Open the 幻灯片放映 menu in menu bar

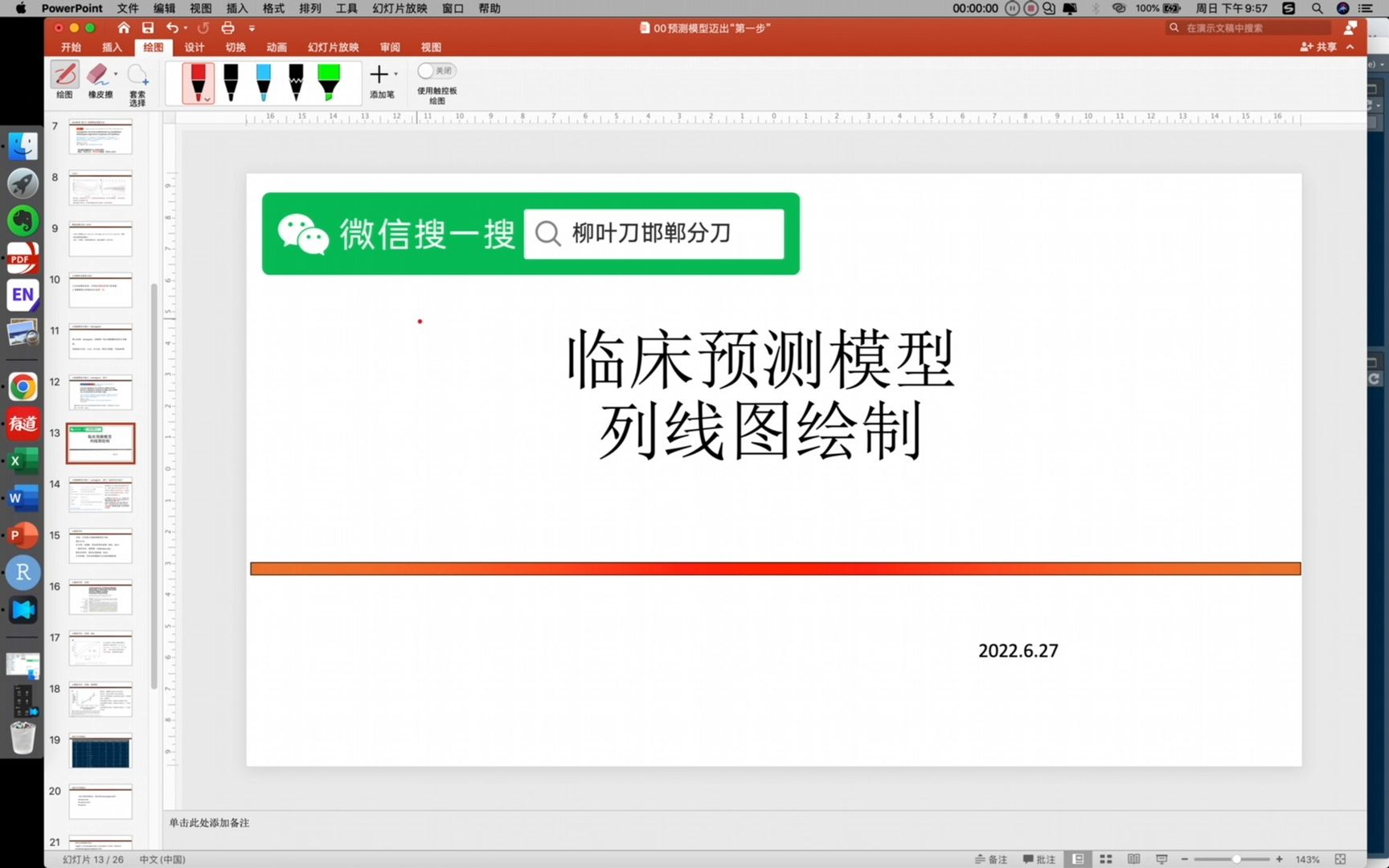399,8
